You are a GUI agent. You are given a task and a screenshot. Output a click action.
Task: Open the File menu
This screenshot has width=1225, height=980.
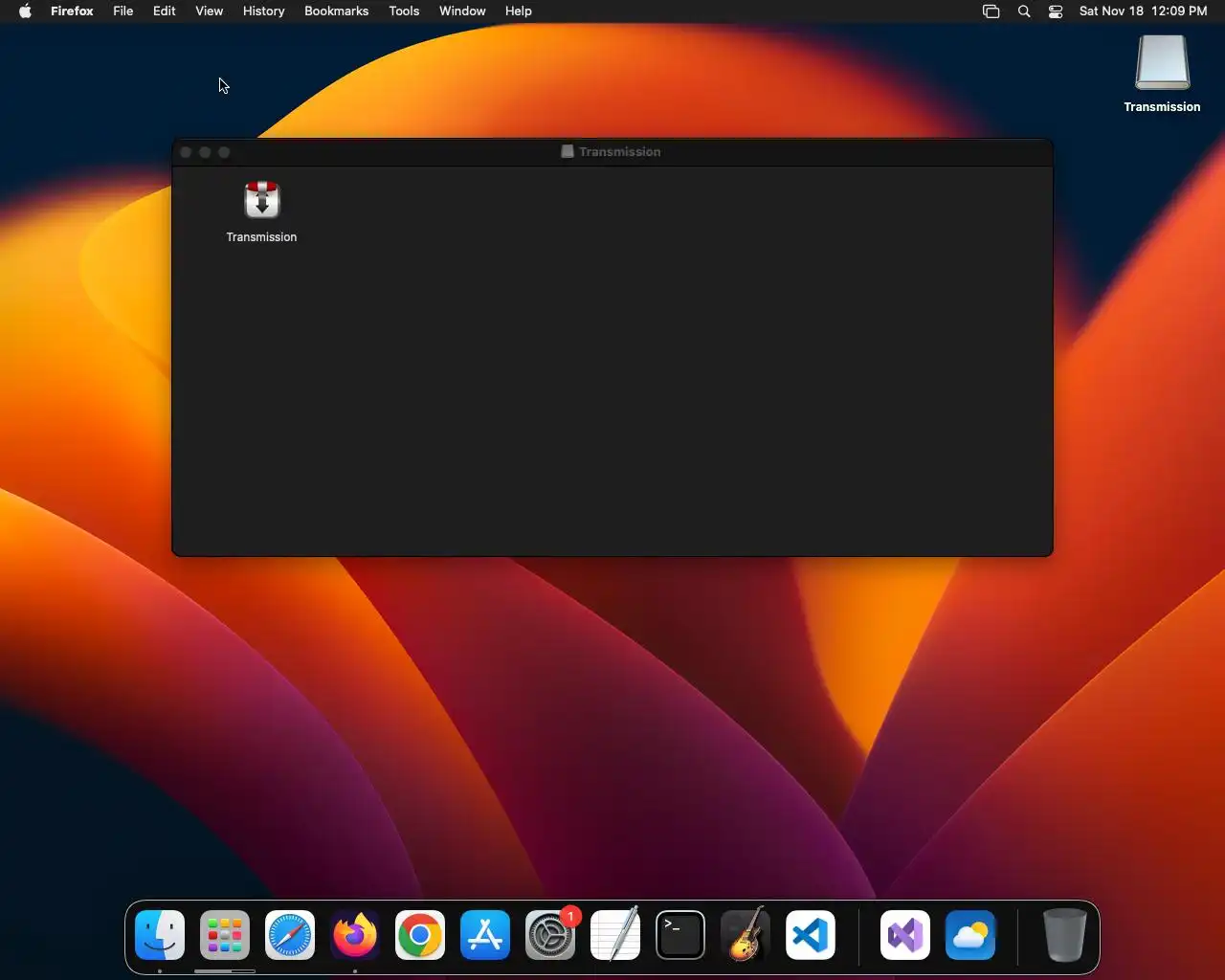click(123, 11)
